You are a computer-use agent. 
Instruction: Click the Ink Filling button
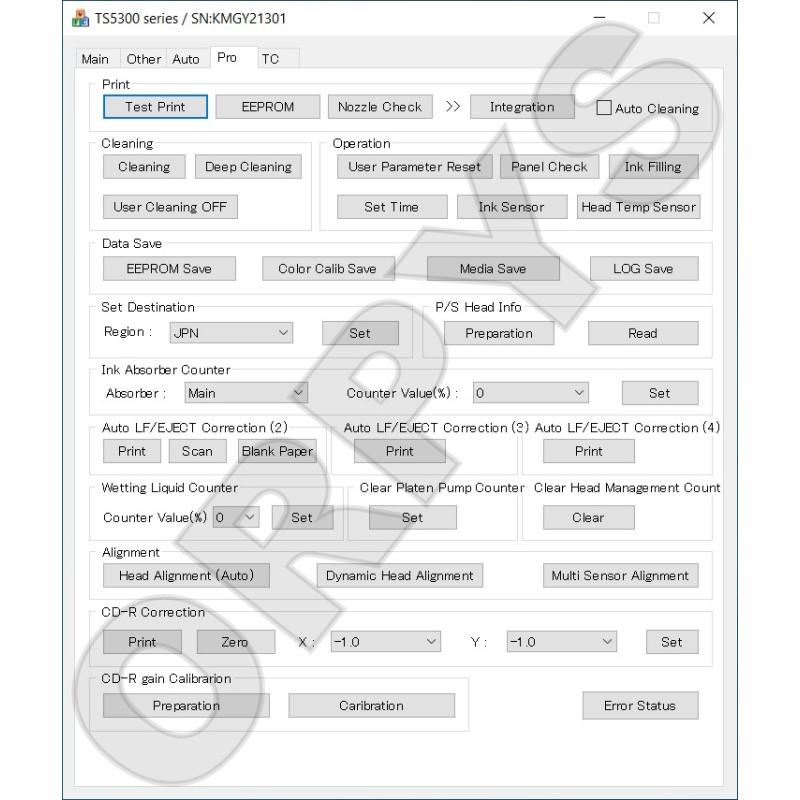[x=653, y=167]
